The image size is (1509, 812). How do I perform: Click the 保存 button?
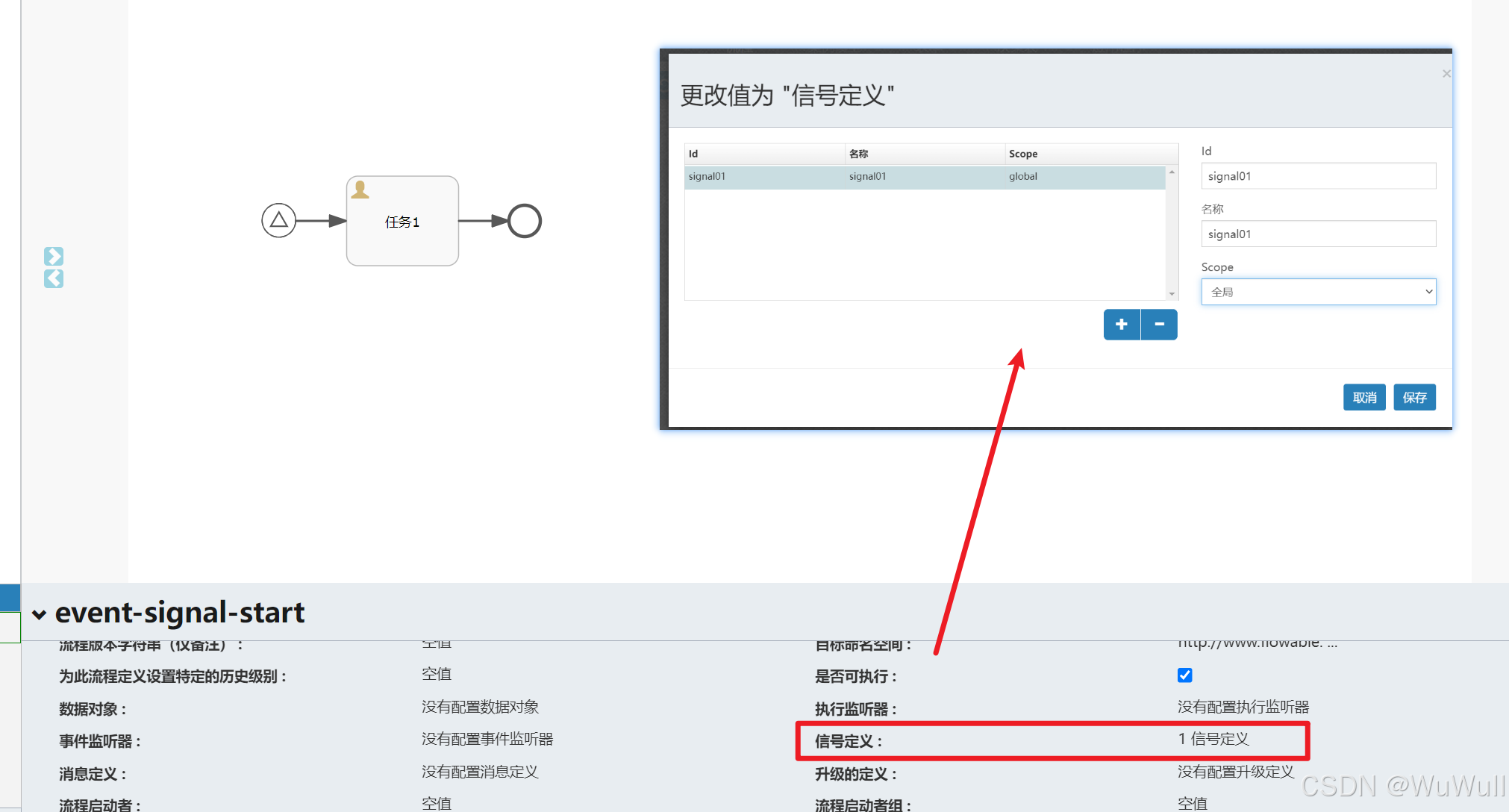click(1414, 398)
